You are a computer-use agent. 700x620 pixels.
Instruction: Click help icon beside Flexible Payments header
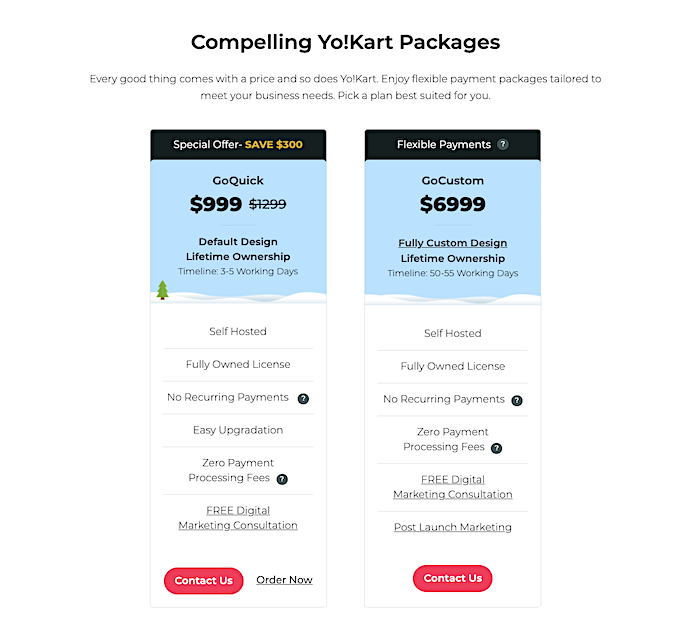[x=503, y=145]
